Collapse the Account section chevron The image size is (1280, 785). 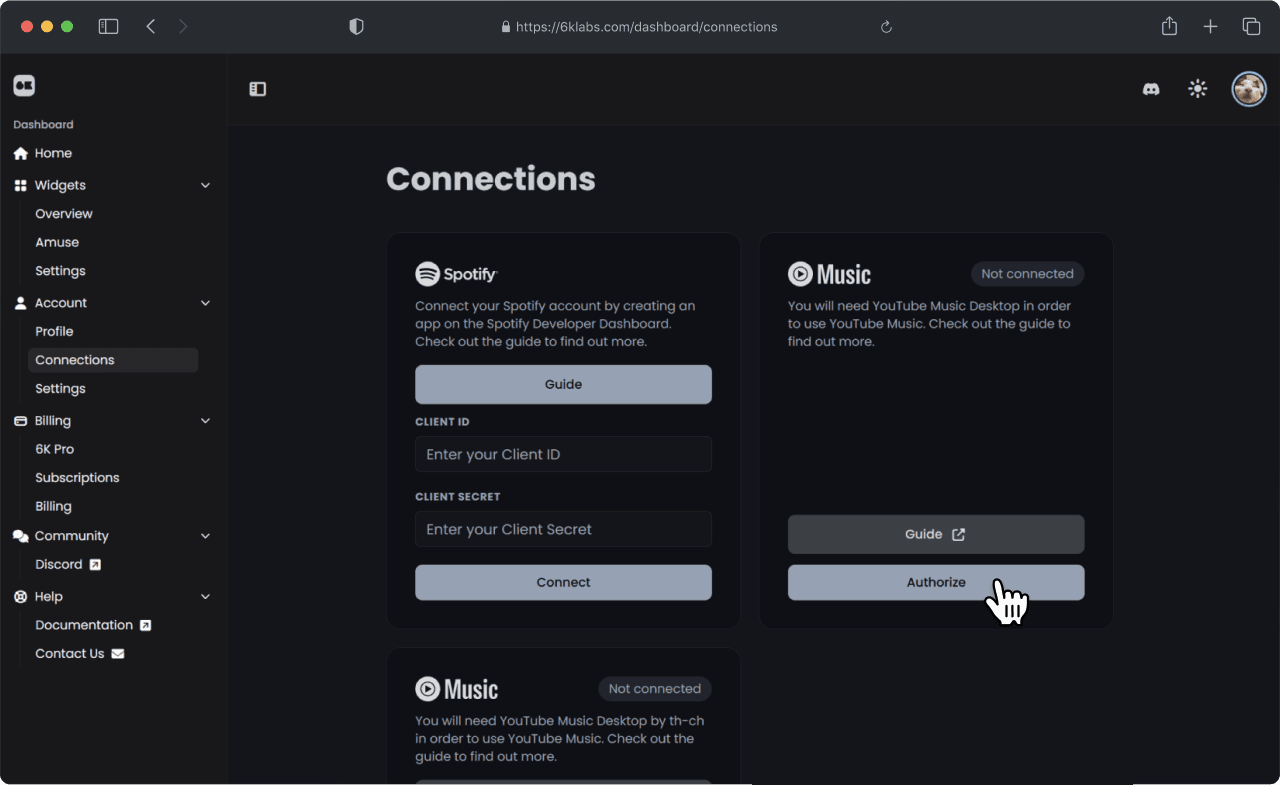coord(205,303)
